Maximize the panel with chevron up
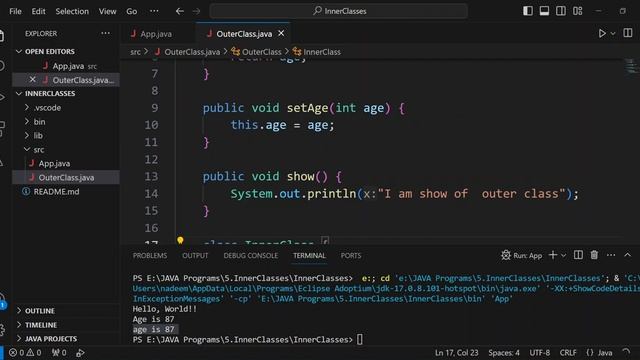This screenshot has height=360, width=640. [627, 255]
